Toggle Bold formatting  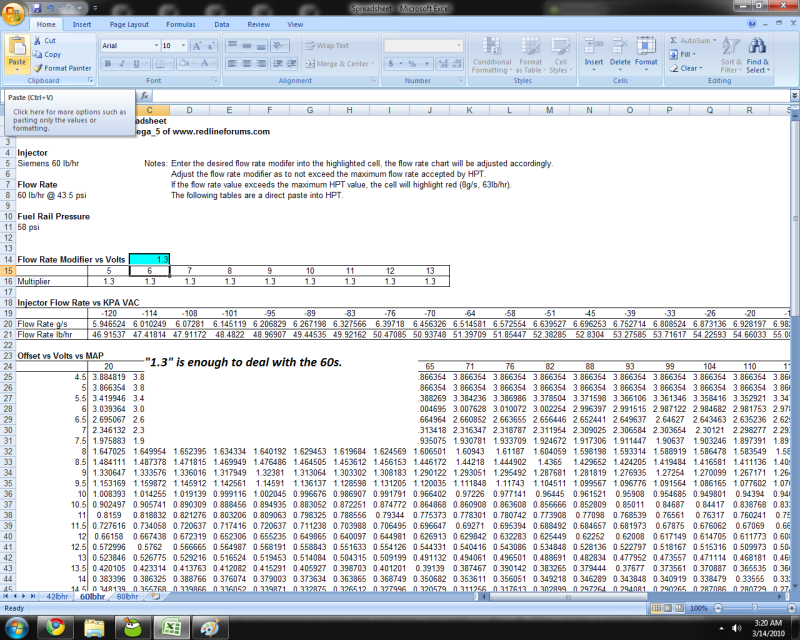(108, 64)
